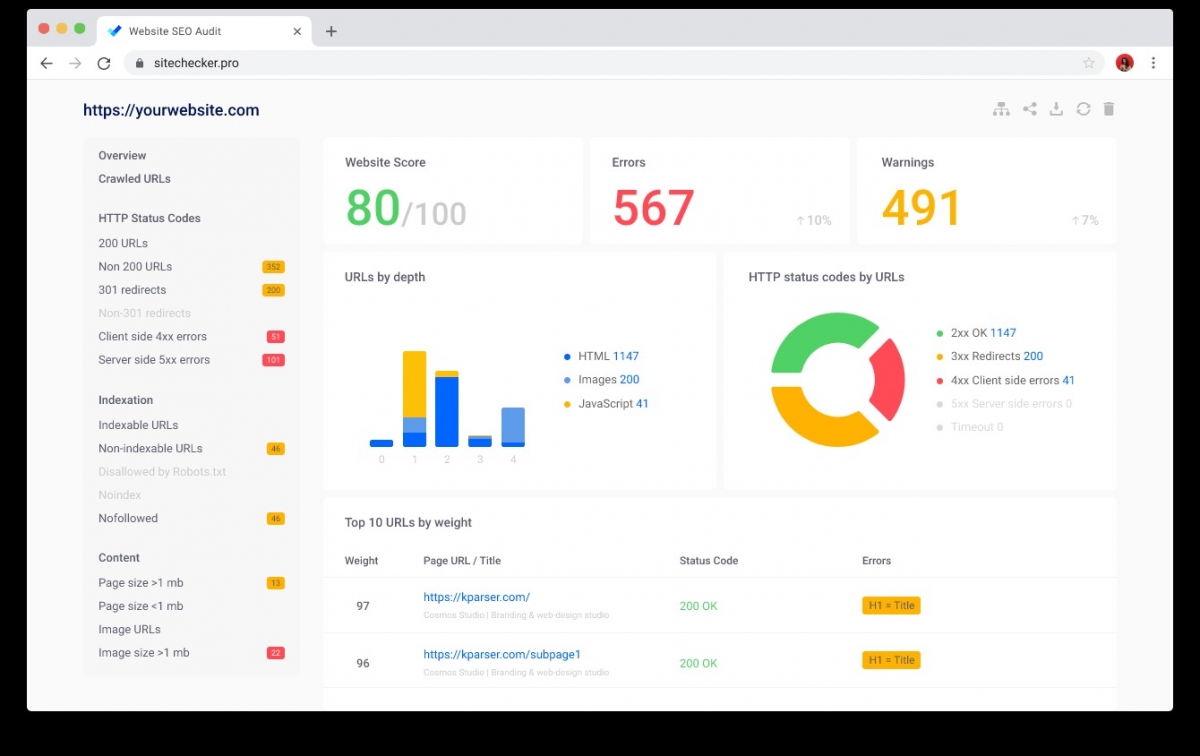Click the share report icon

(1029, 108)
